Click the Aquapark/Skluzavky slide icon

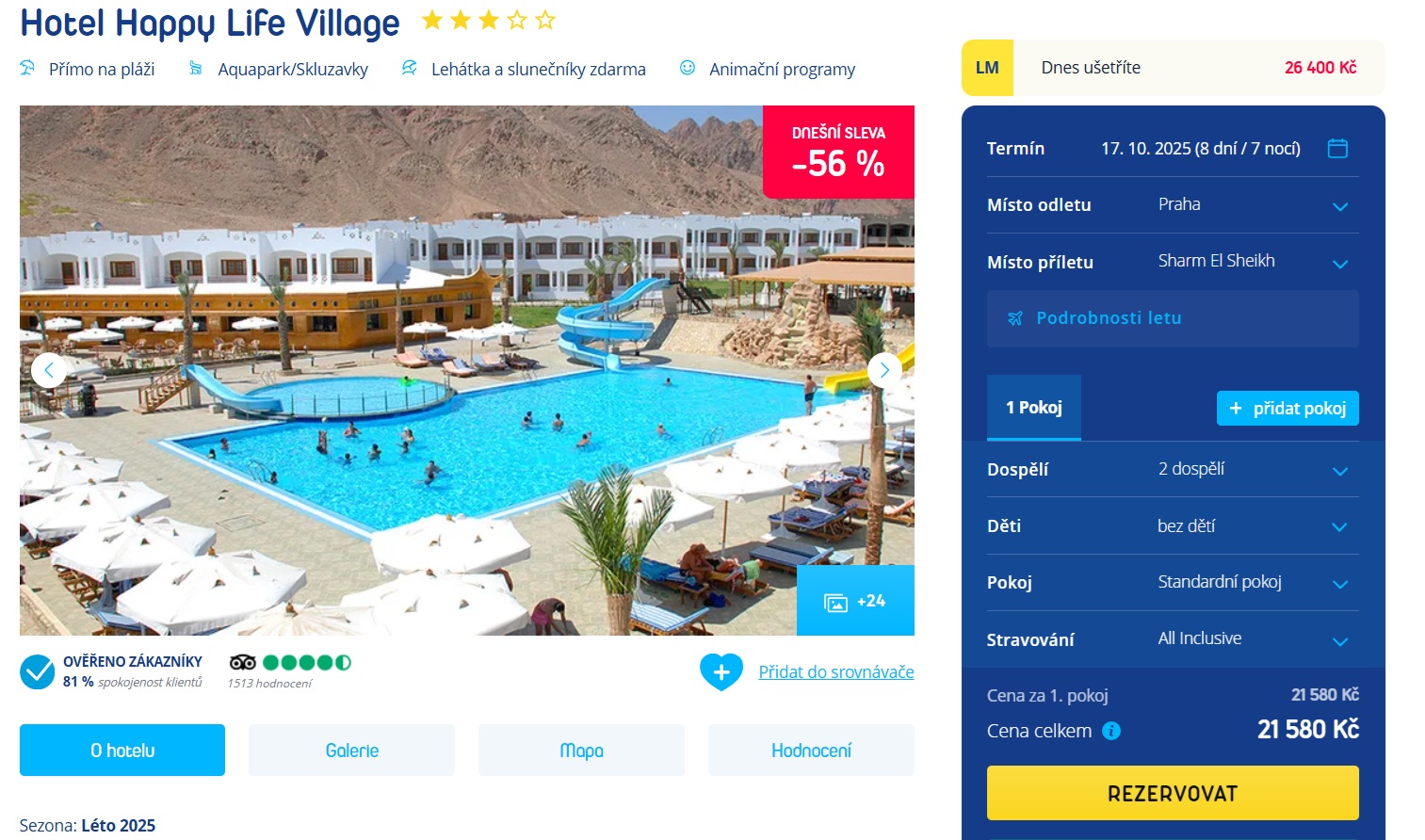(196, 68)
